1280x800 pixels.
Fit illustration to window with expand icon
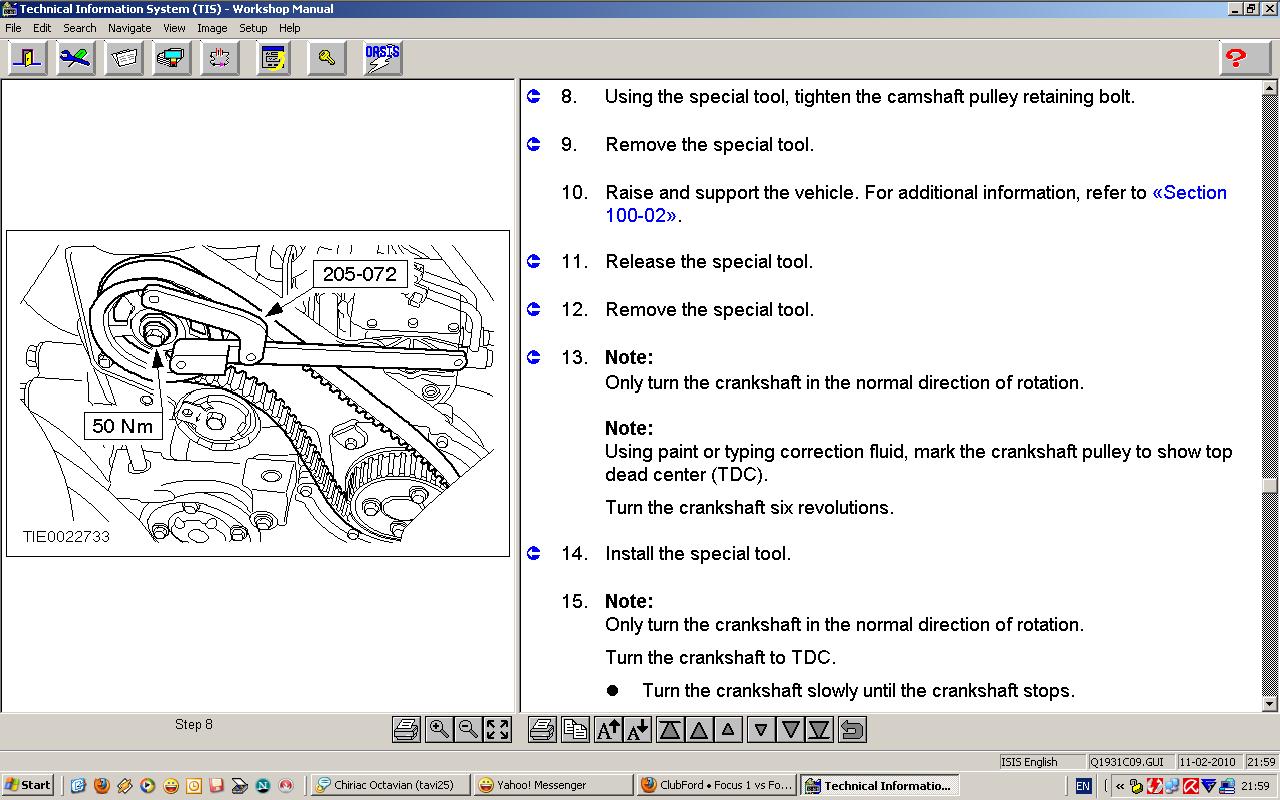pos(498,730)
